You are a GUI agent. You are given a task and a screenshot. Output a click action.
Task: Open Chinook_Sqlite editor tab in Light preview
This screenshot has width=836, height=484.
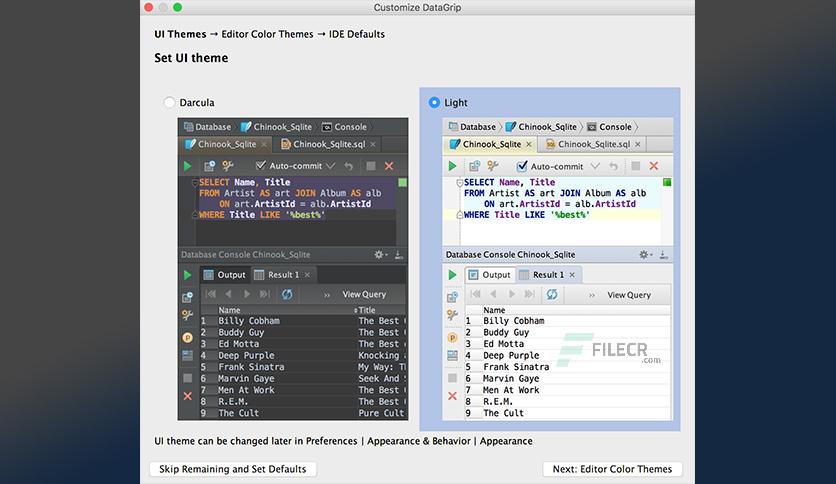pyautogui.click(x=491, y=144)
